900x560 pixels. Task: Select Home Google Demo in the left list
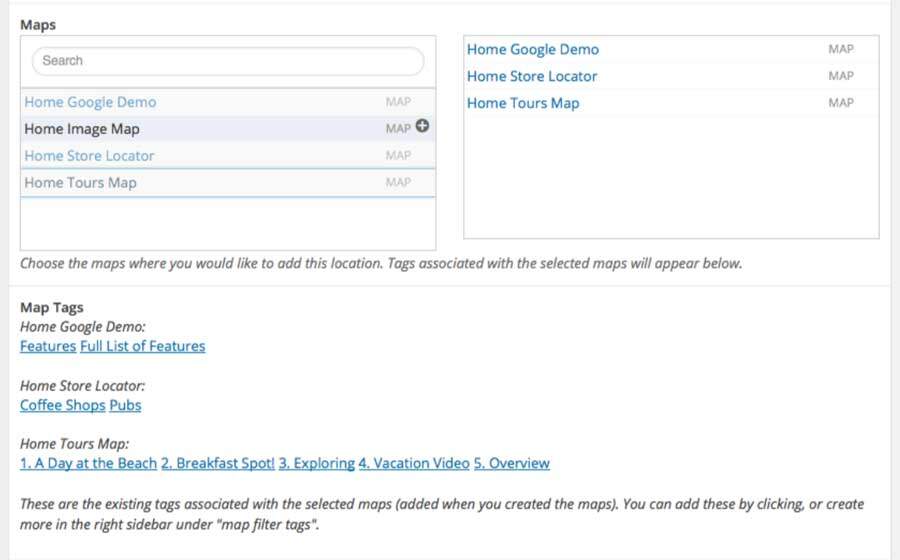pos(90,102)
